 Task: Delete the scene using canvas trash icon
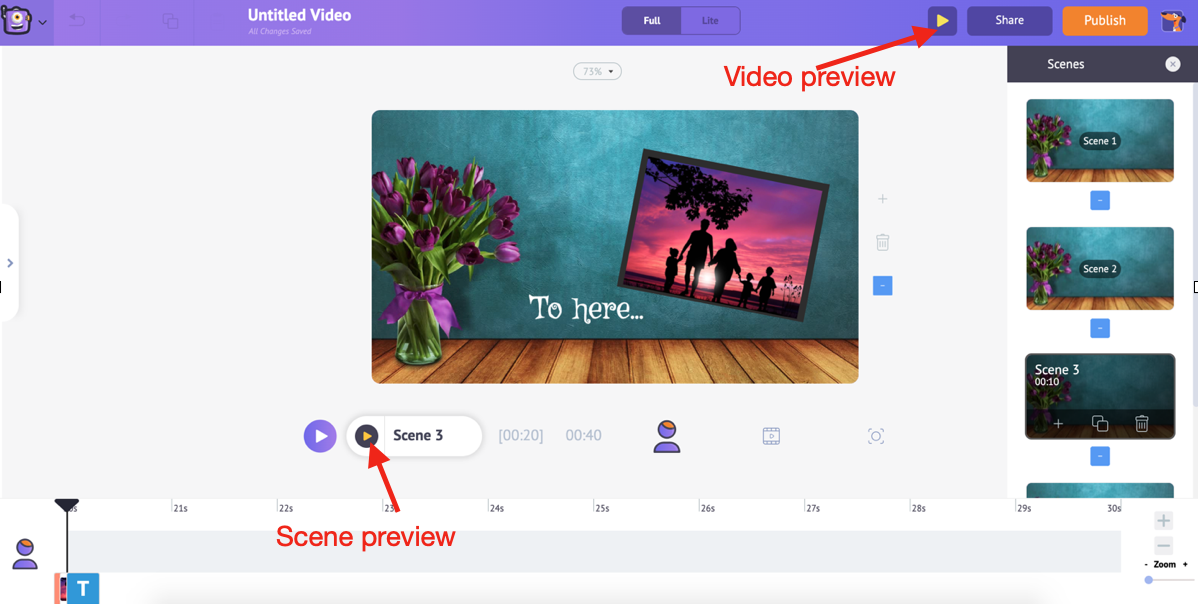point(882,242)
